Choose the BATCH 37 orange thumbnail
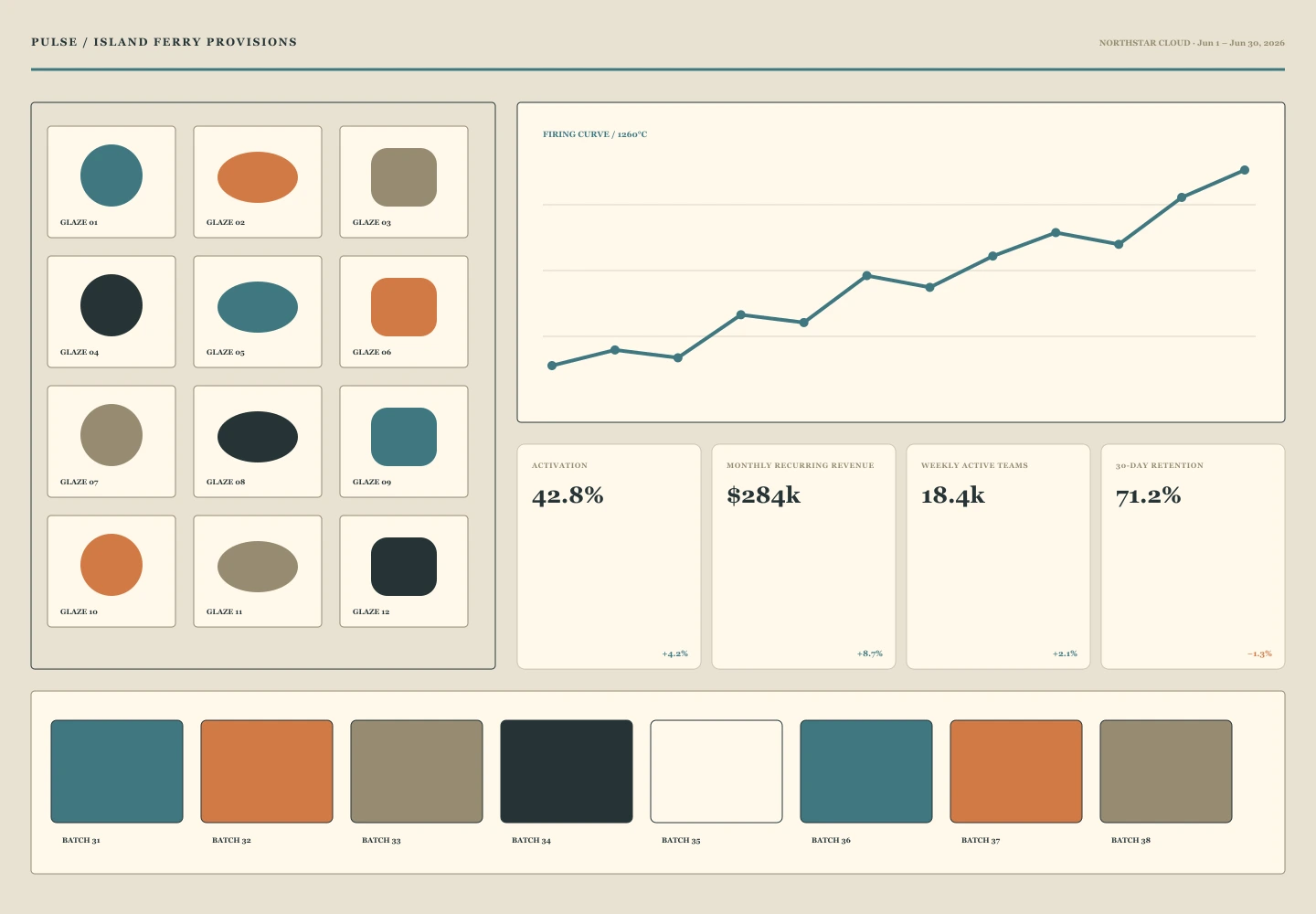Screen dimensions: 1316x914 (x=1016, y=771)
